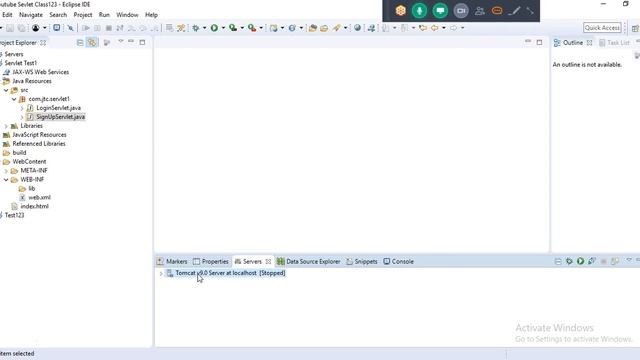Click the skip all breakpoints icon

[x=71, y=28]
